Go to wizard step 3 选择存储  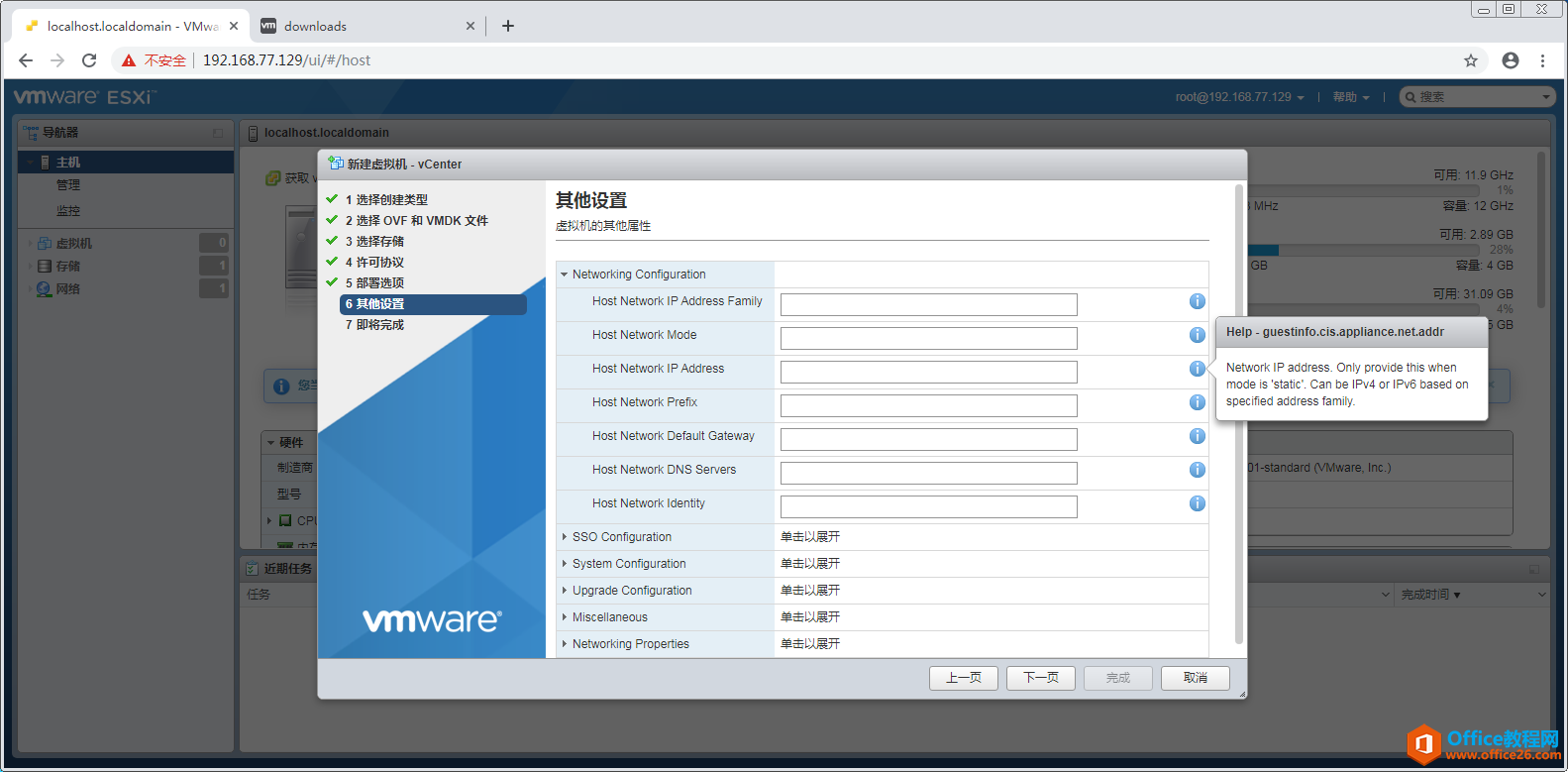[374, 241]
